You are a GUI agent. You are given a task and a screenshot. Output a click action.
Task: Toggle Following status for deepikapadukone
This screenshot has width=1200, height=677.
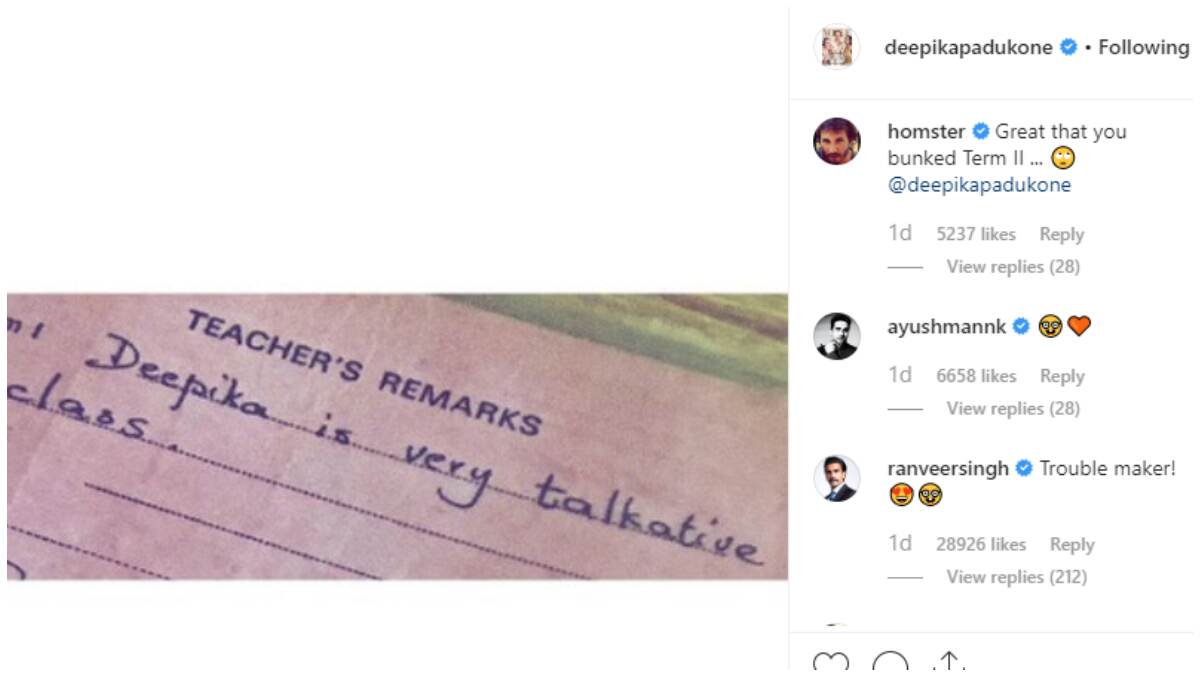(x=1144, y=47)
